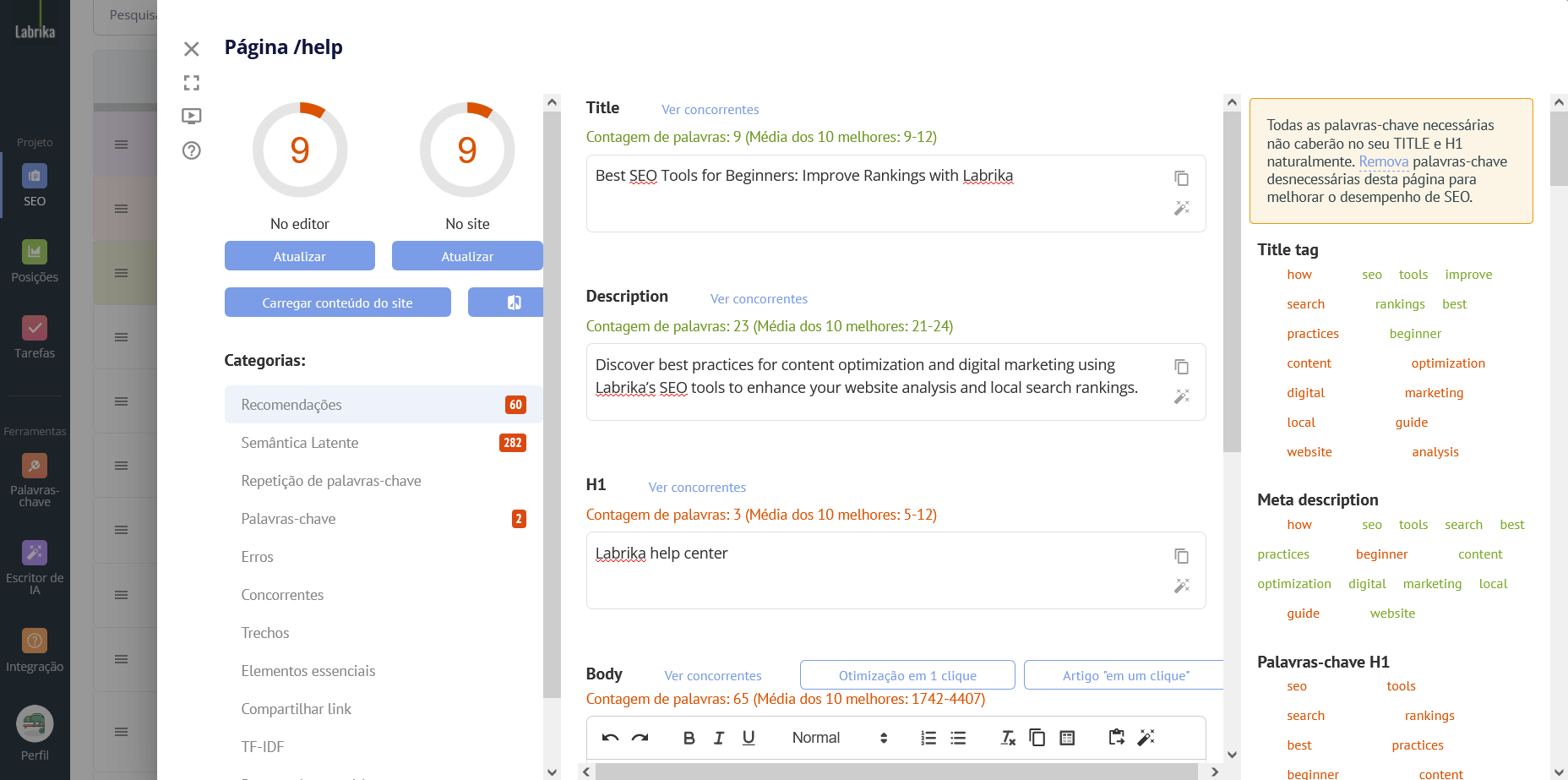Open the Normal paragraph style dropdown
The image size is (1568, 780).
[839, 738]
